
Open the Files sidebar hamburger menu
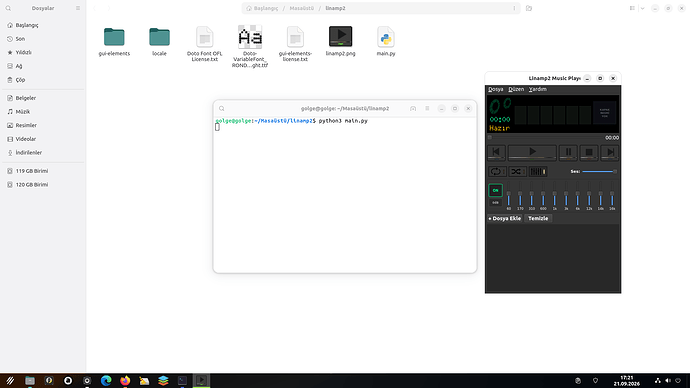78,8
